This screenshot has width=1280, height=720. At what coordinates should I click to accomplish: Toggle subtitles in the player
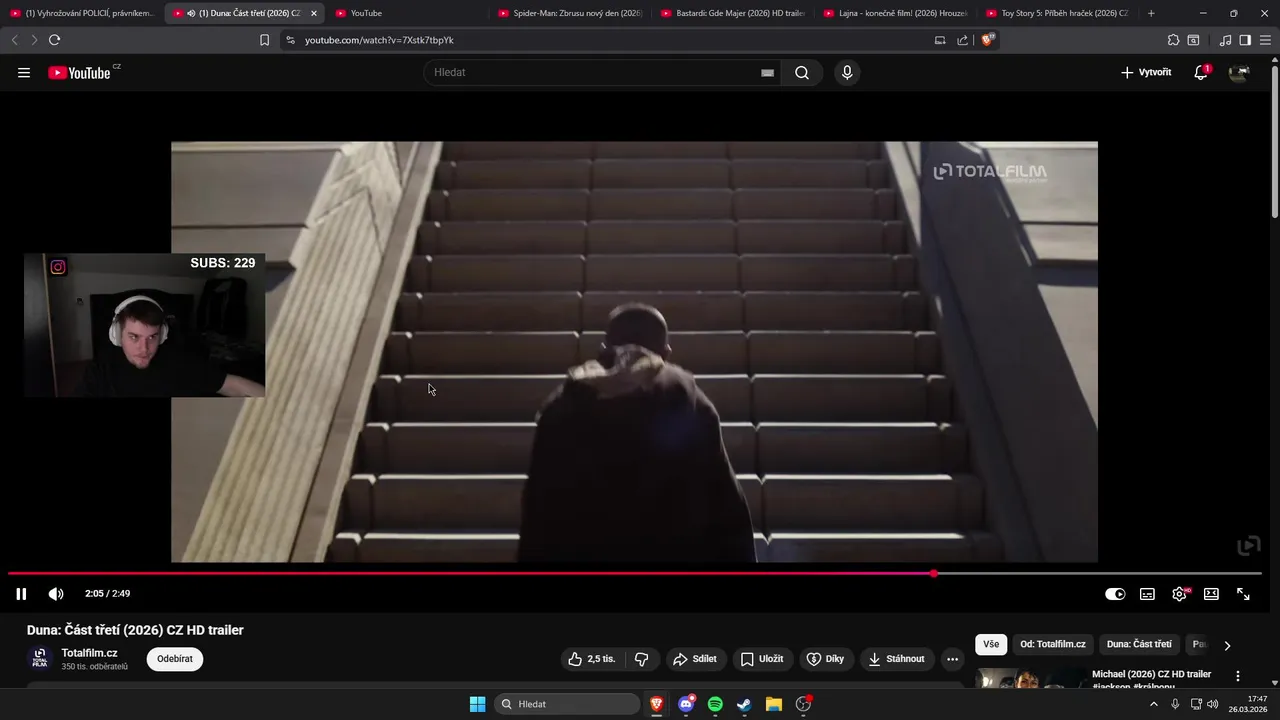1147,594
